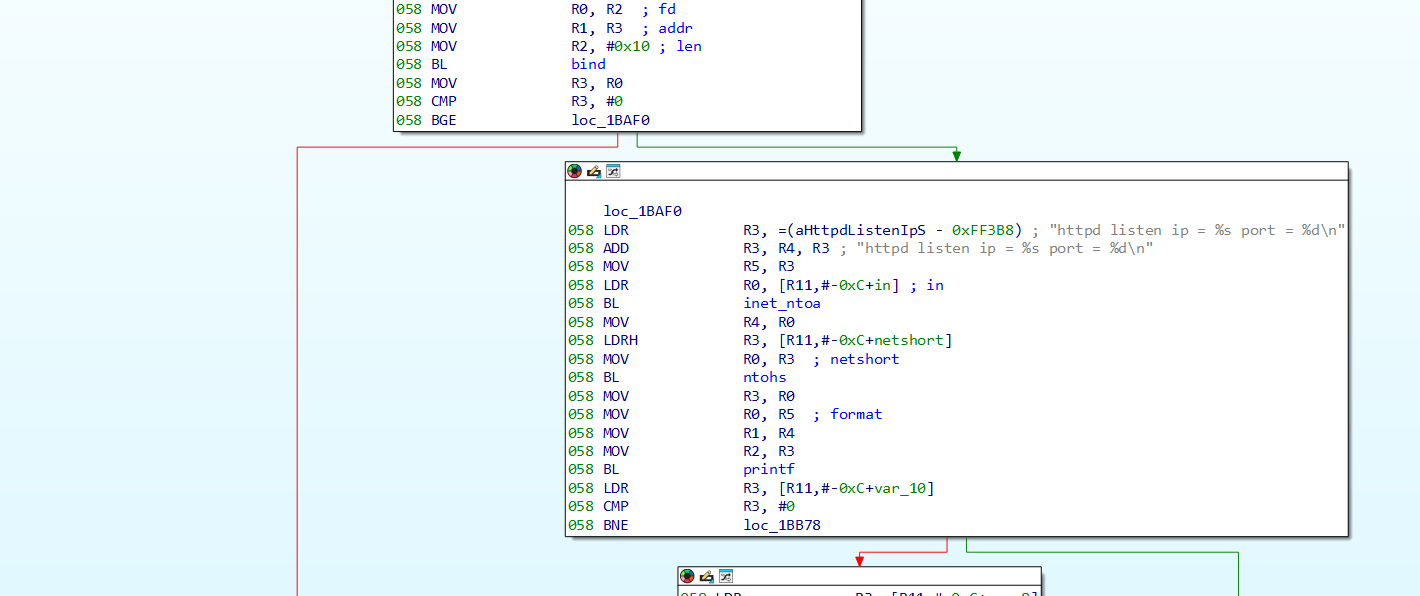Click the edit pencil icon on bottom block

click(x=706, y=576)
